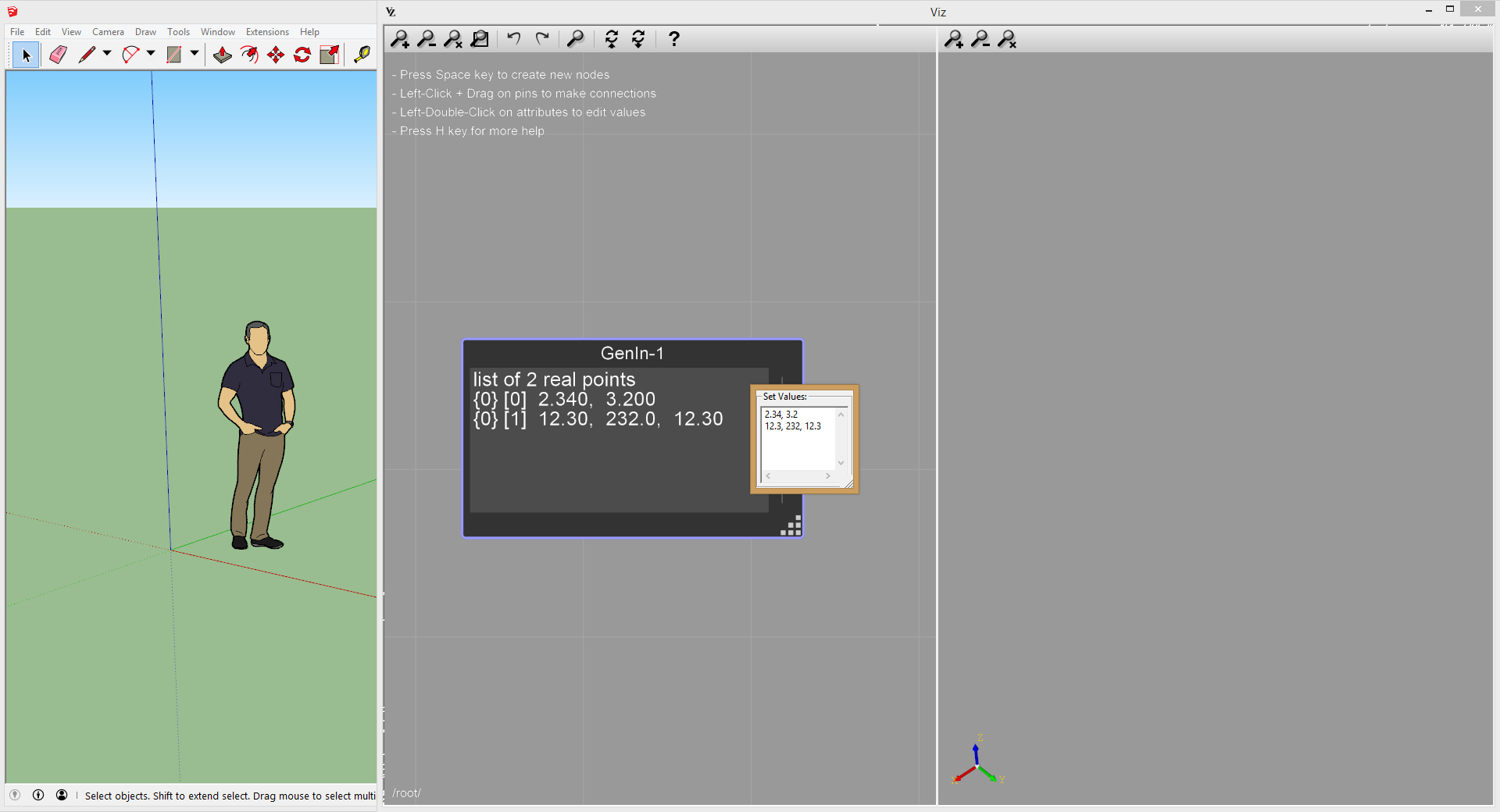Image resolution: width=1500 pixels, height=812 pixels.
Task: Click inside the Set Values text box
Action: tap(797, 445)
